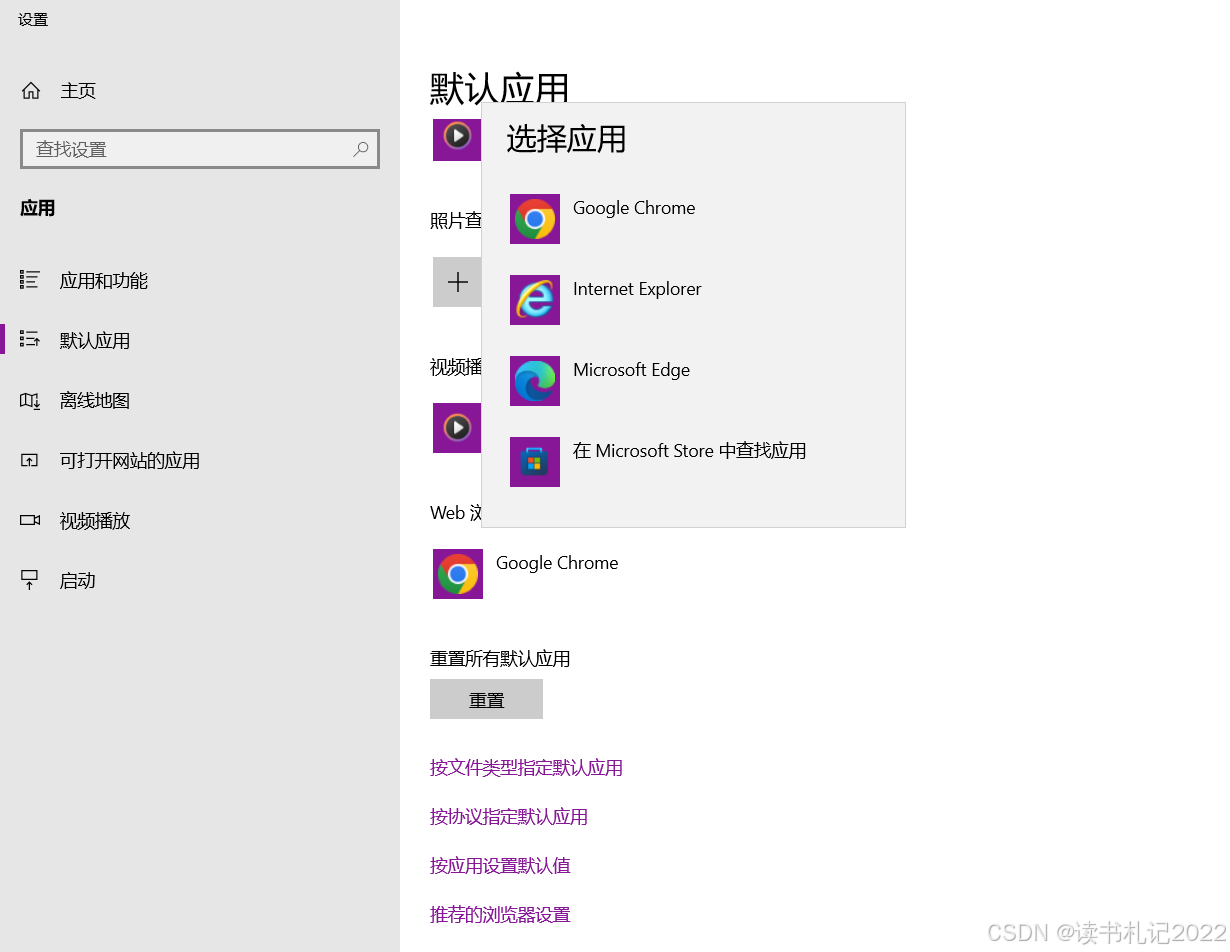Viewport: 1230px width, 952px height.
Task: Click the home icon beside 主页
Action: click(x=31, y=91)
